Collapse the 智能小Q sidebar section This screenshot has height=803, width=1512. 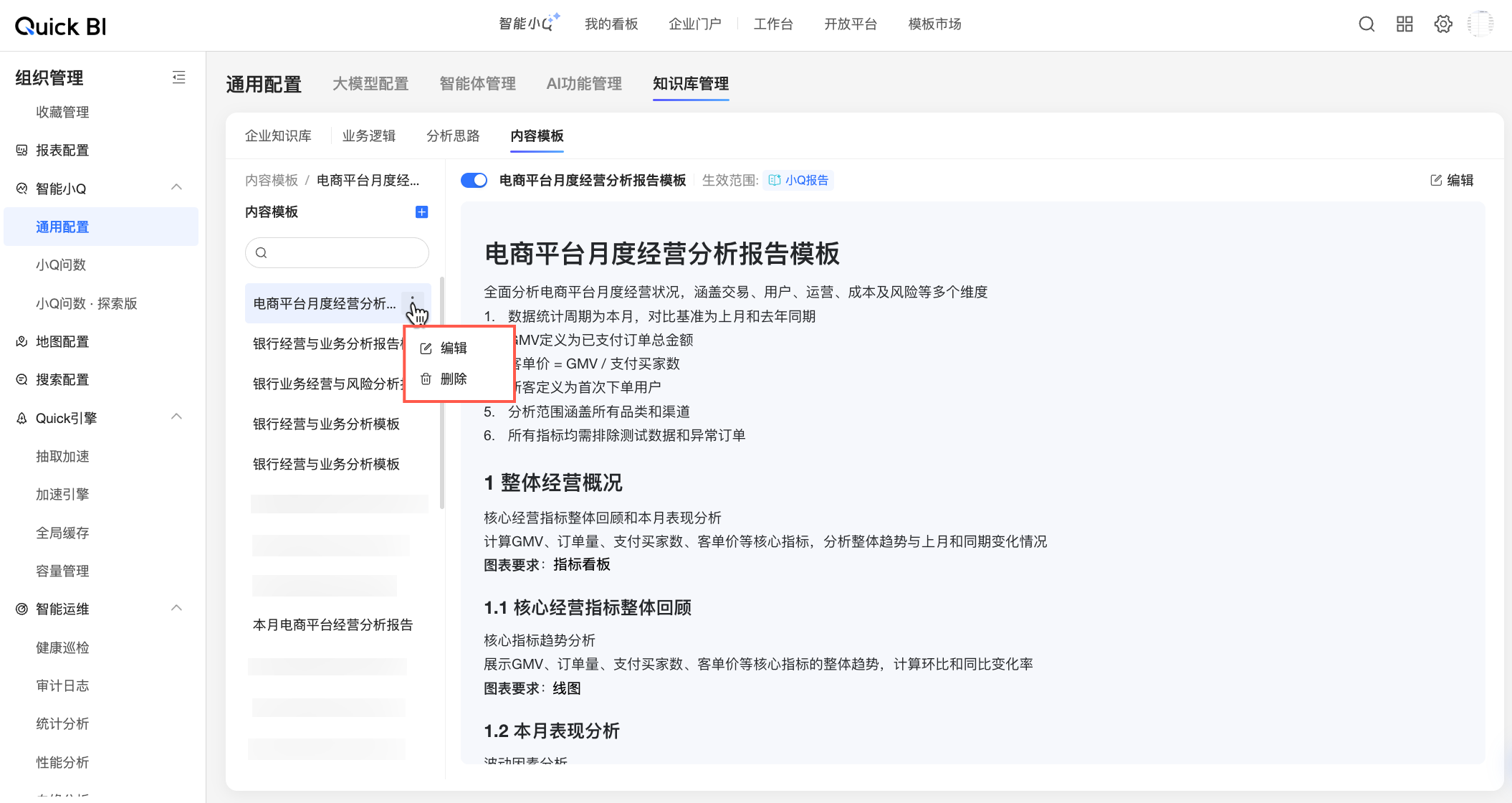(x=177, y=188)
